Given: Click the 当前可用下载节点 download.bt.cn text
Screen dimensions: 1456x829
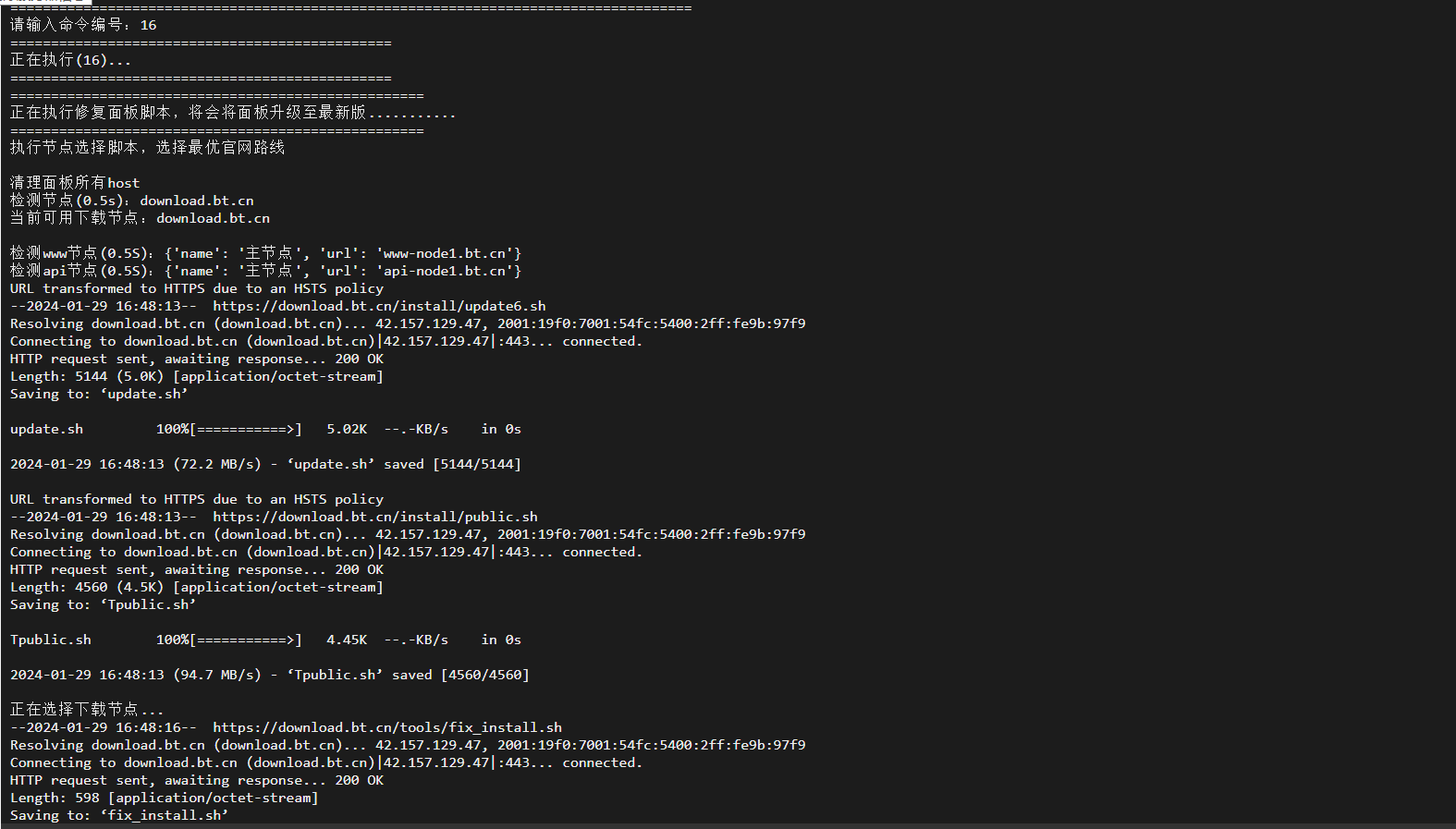Looking at the screenshot, I should [x=140, y=218].
